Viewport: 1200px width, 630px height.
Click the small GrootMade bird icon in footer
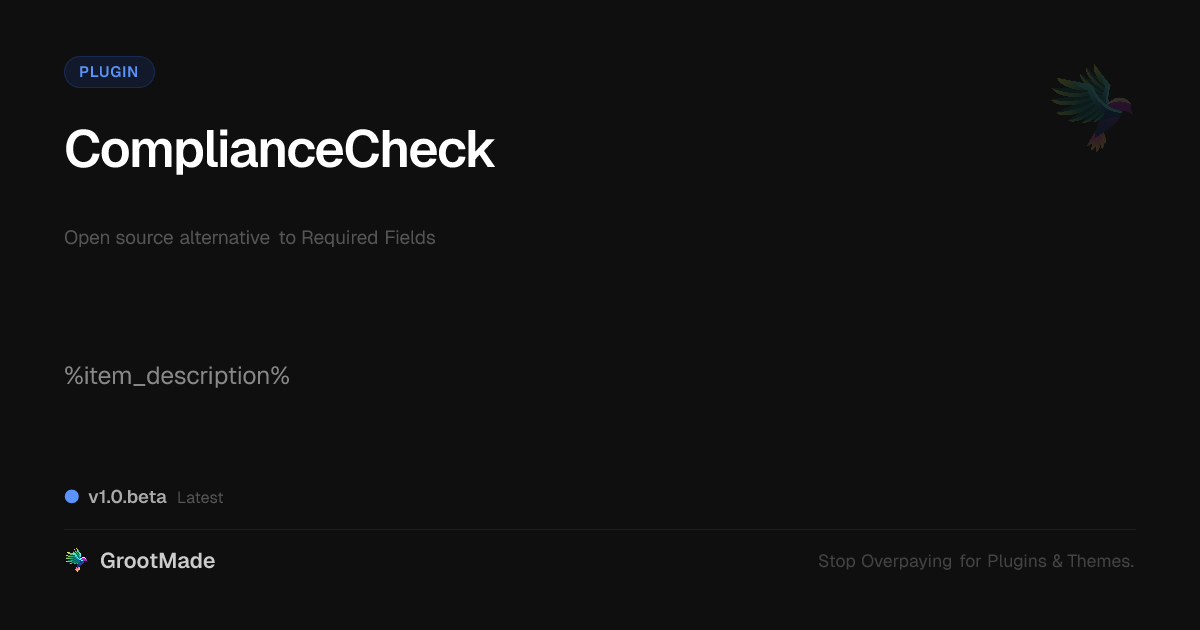76,561
